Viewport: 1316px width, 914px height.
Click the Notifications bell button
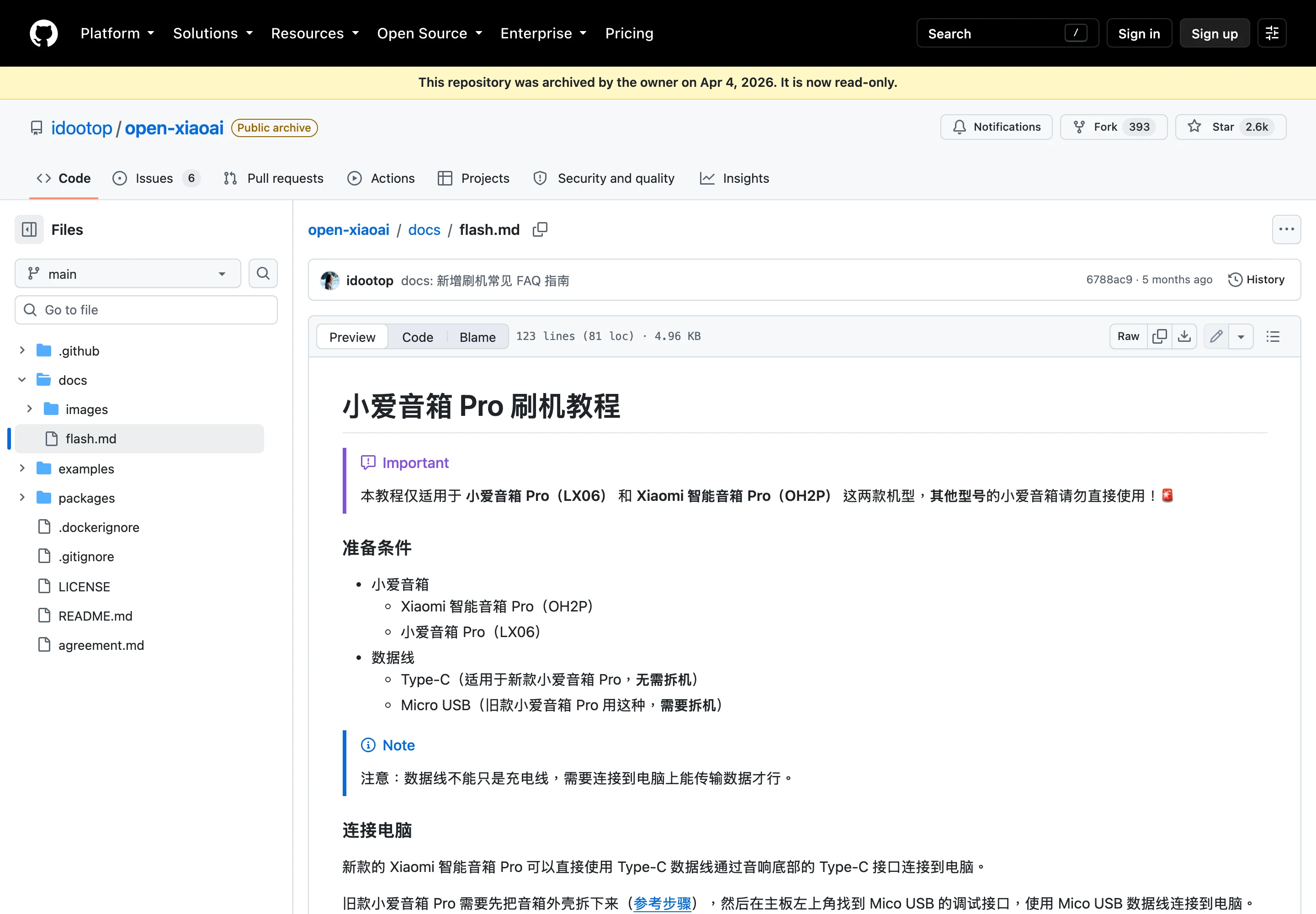point(996,127)
